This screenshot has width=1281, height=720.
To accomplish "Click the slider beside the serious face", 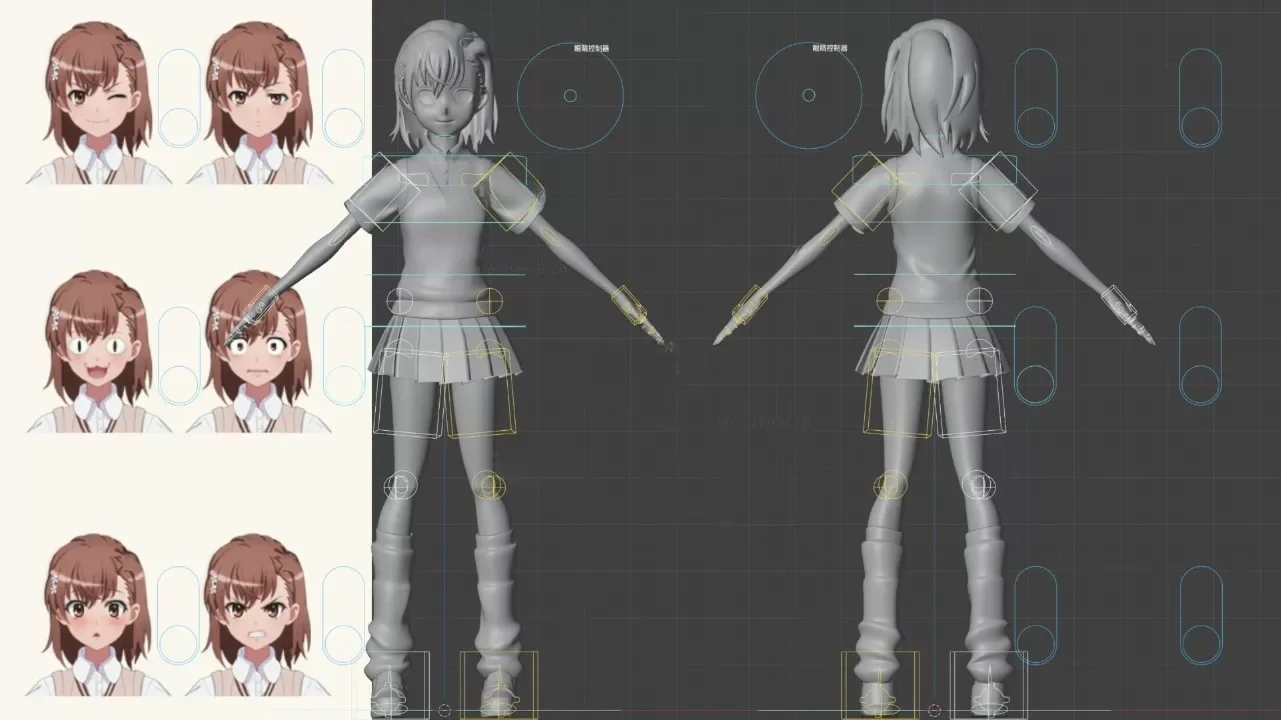I will point(344,98).
